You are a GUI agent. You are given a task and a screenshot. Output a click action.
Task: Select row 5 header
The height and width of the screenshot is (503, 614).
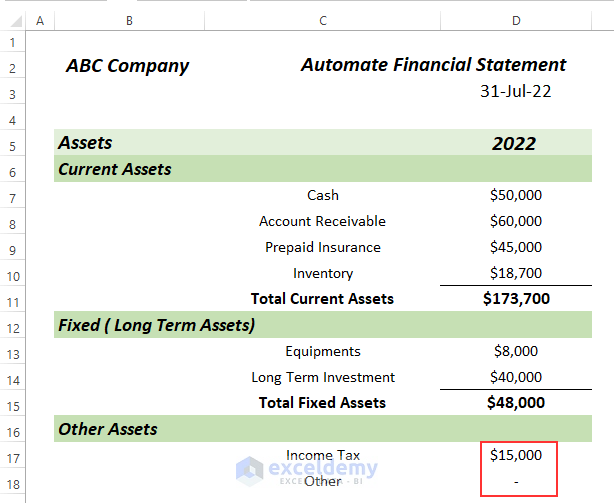tap(12, 143)
